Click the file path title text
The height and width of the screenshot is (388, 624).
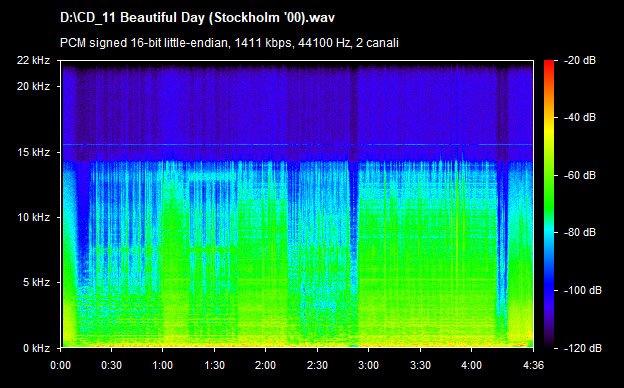point(197,18)
